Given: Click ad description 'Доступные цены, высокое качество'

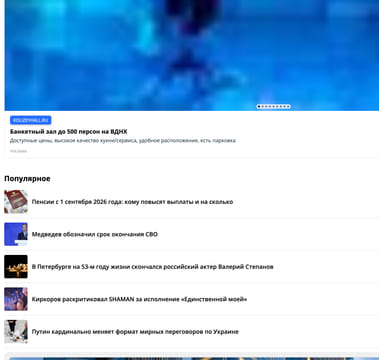Looking at the screenshot, I should click(123, 141).
